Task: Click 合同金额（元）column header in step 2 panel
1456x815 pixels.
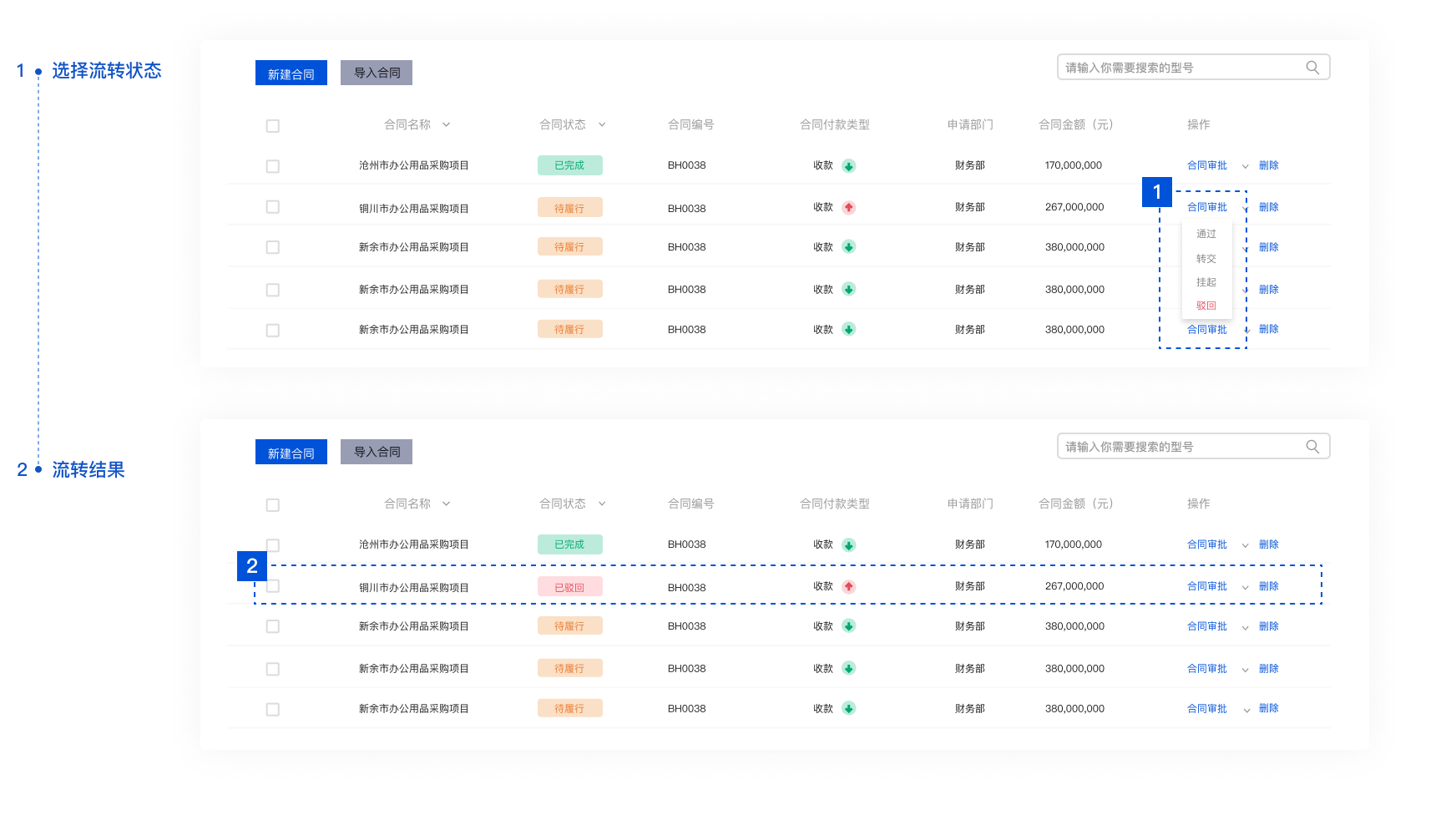Action: (1077, 504)
